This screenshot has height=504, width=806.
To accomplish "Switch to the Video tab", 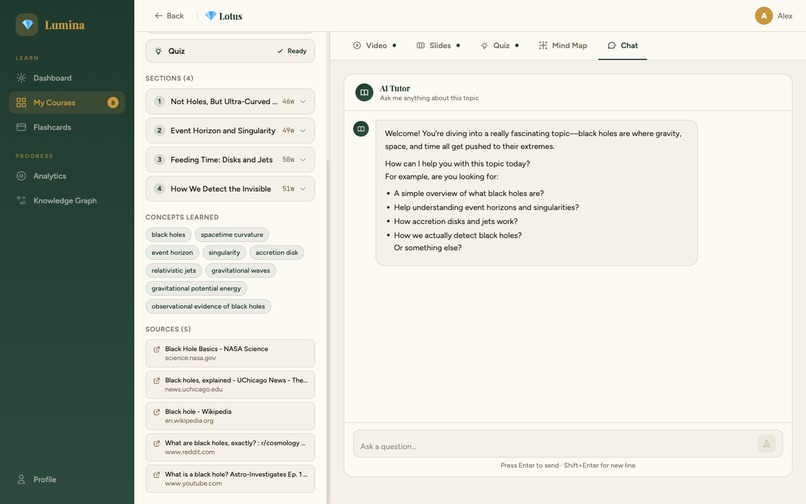I will pos(374,45).
